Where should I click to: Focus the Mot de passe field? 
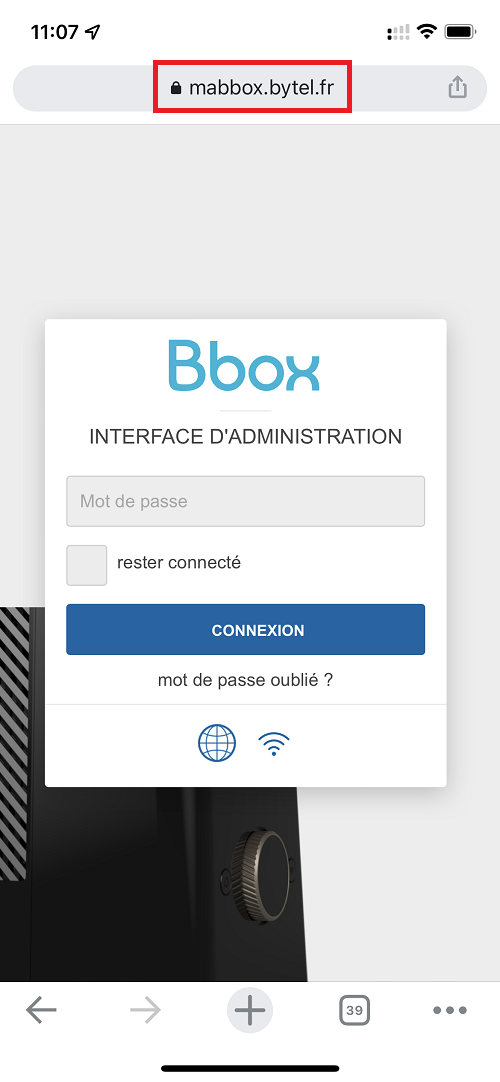(246, 501)
